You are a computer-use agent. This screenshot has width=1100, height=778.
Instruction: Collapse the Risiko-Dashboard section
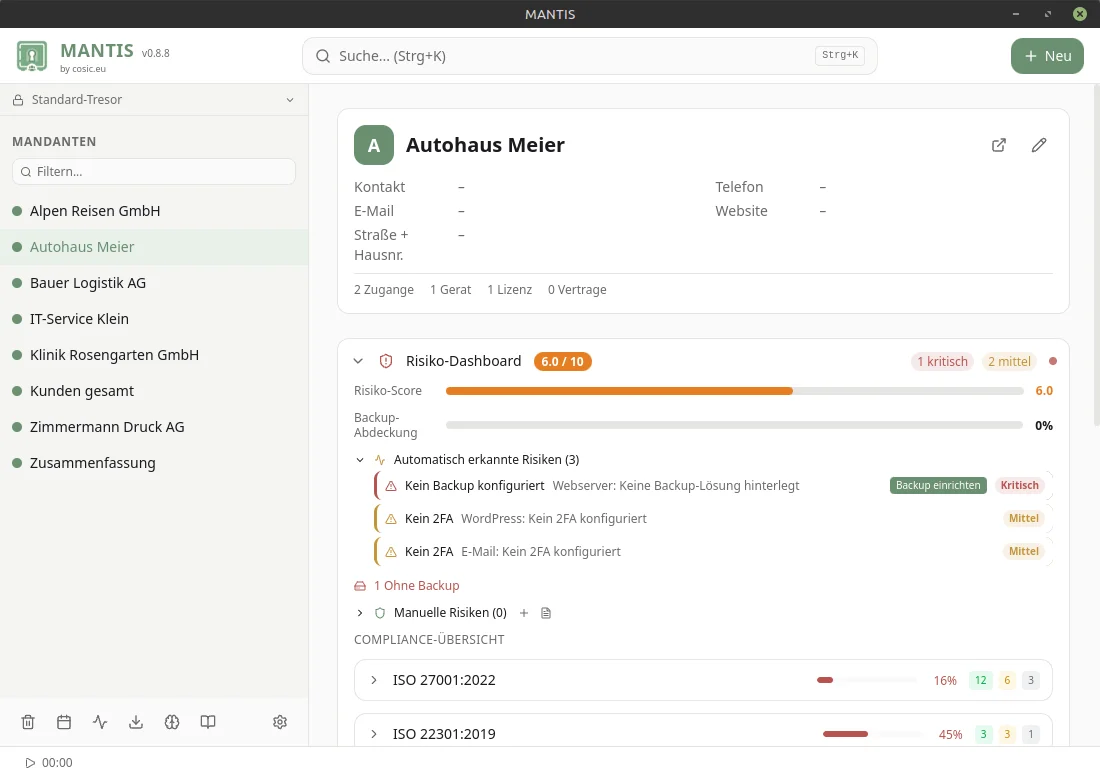pos(358,361)
